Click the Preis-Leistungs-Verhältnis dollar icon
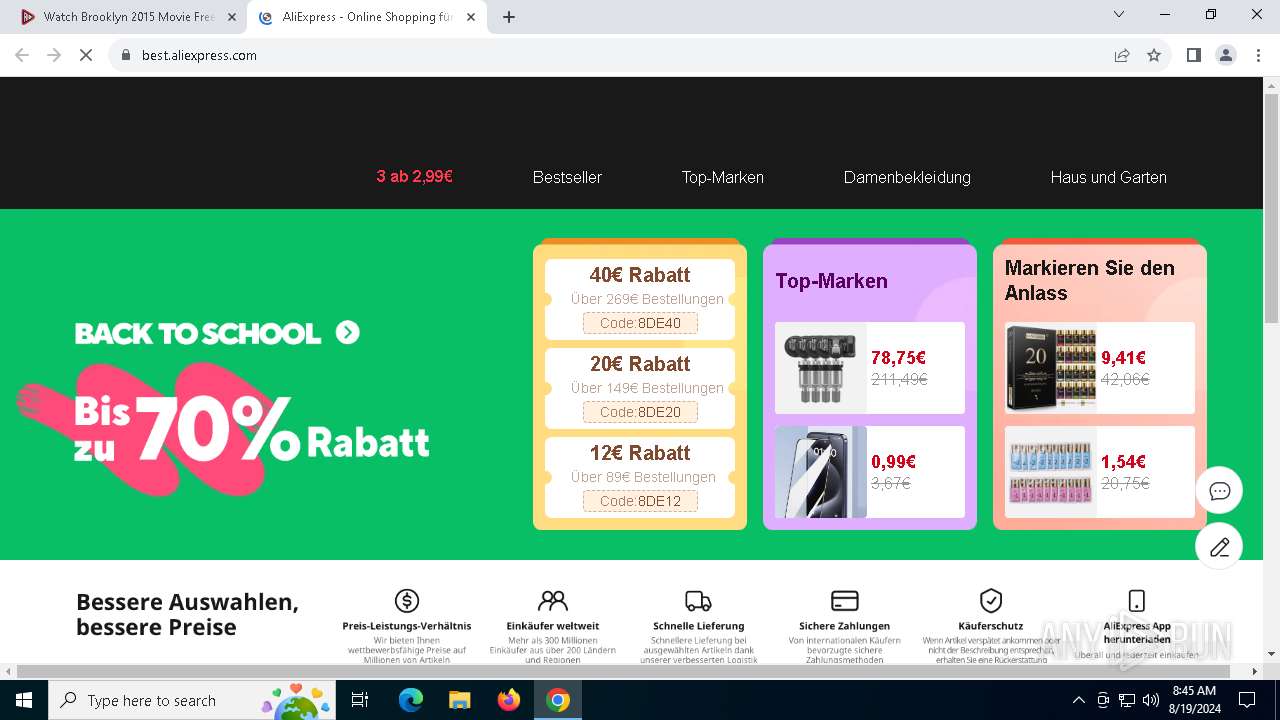 407,600
